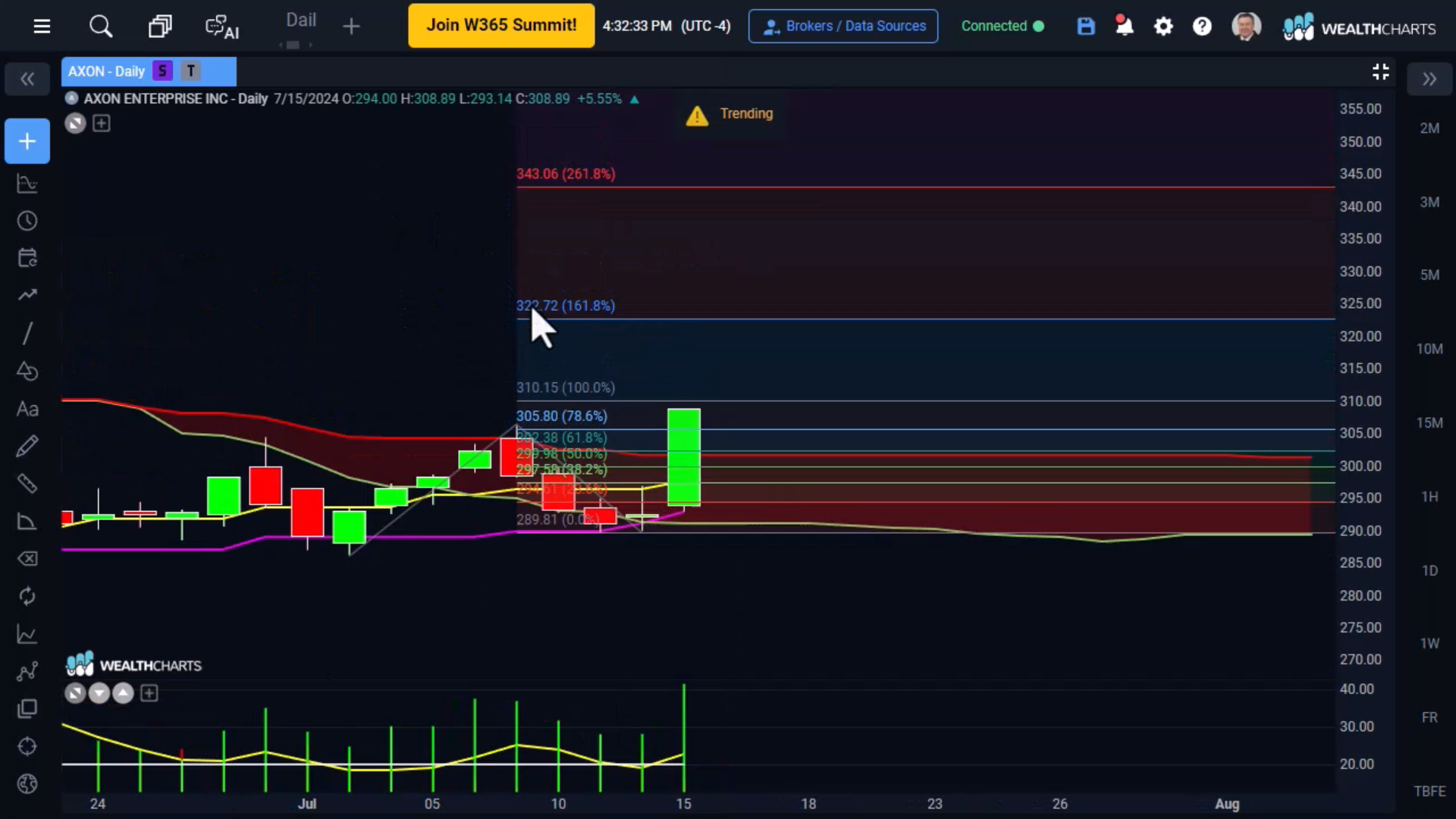The image size is (1456, 819).
Task: Click the refresh sync icon
Action: coord(27,596)
